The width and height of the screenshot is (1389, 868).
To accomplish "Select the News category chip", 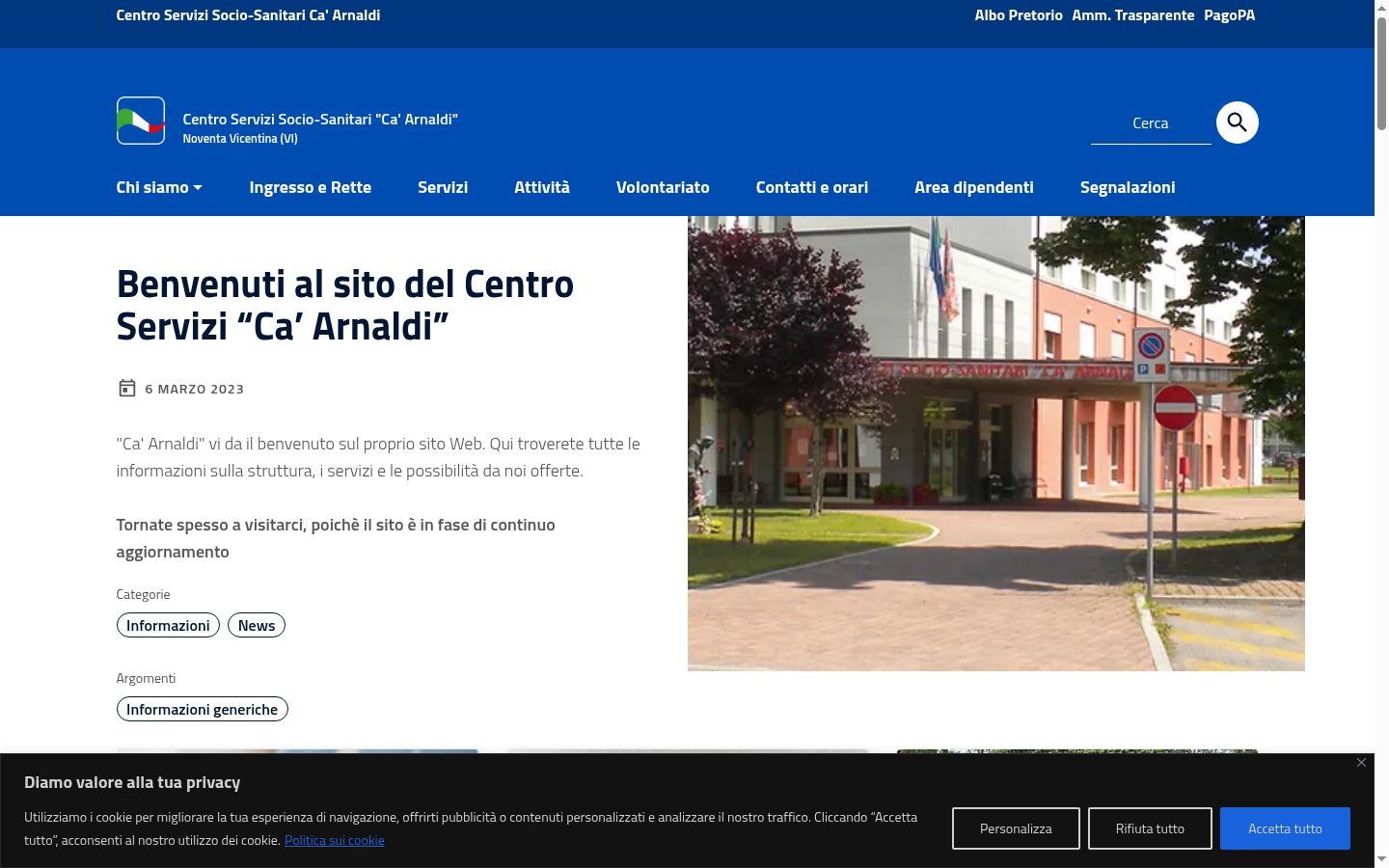I will click(257, 626).
